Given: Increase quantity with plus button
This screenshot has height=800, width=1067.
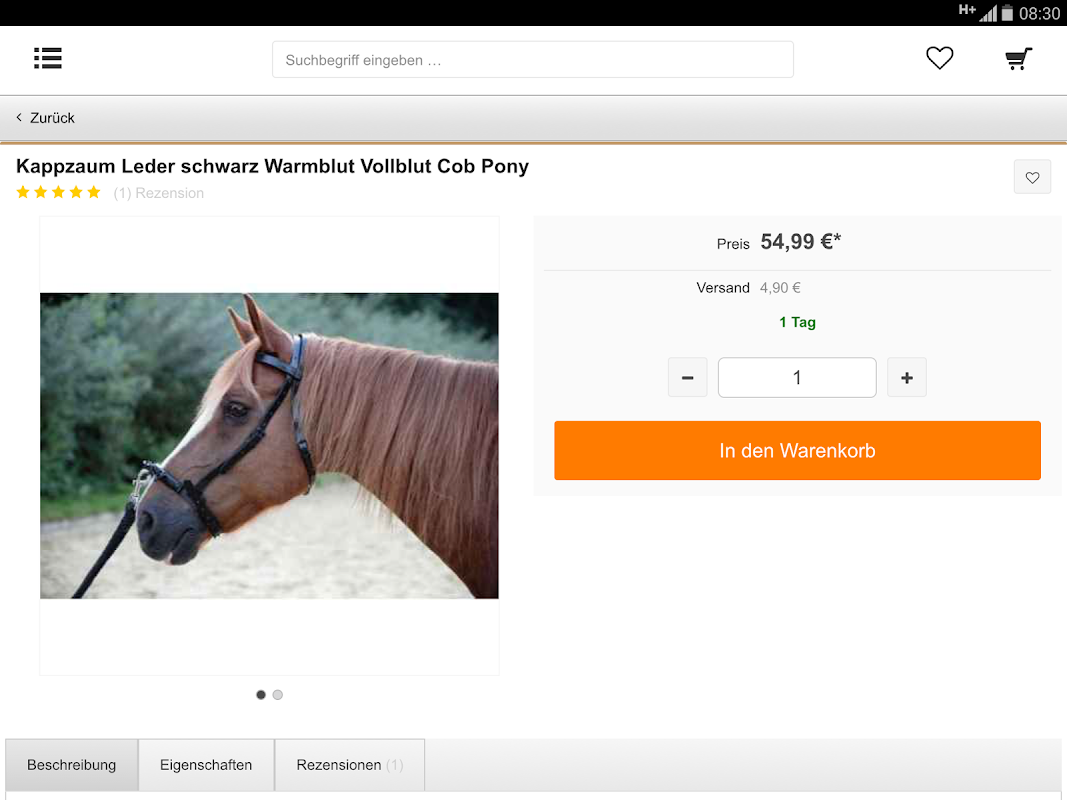Looking at the screenshot, I should [906, 378].
